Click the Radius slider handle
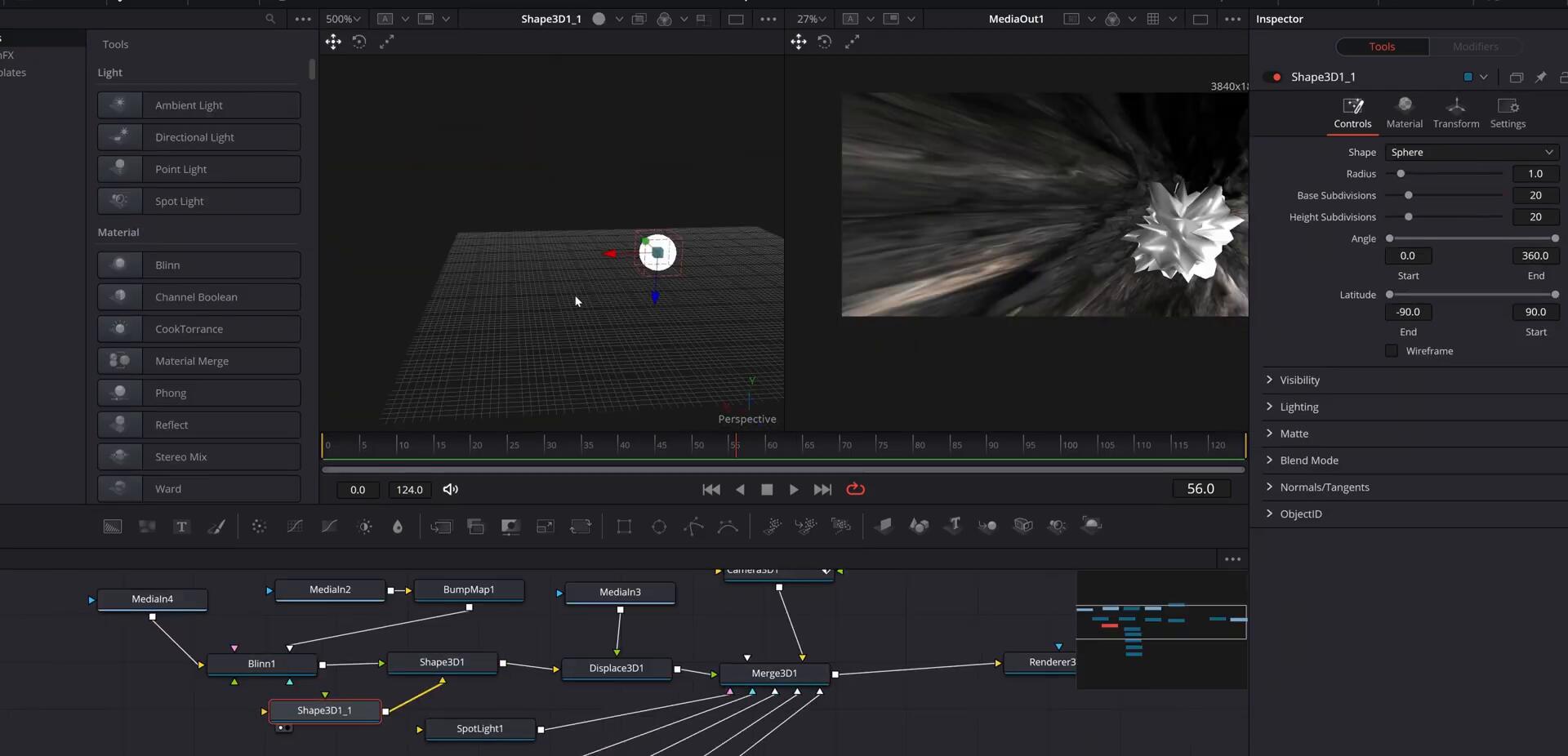1568x756 pixels. (x=1401, y=174)
